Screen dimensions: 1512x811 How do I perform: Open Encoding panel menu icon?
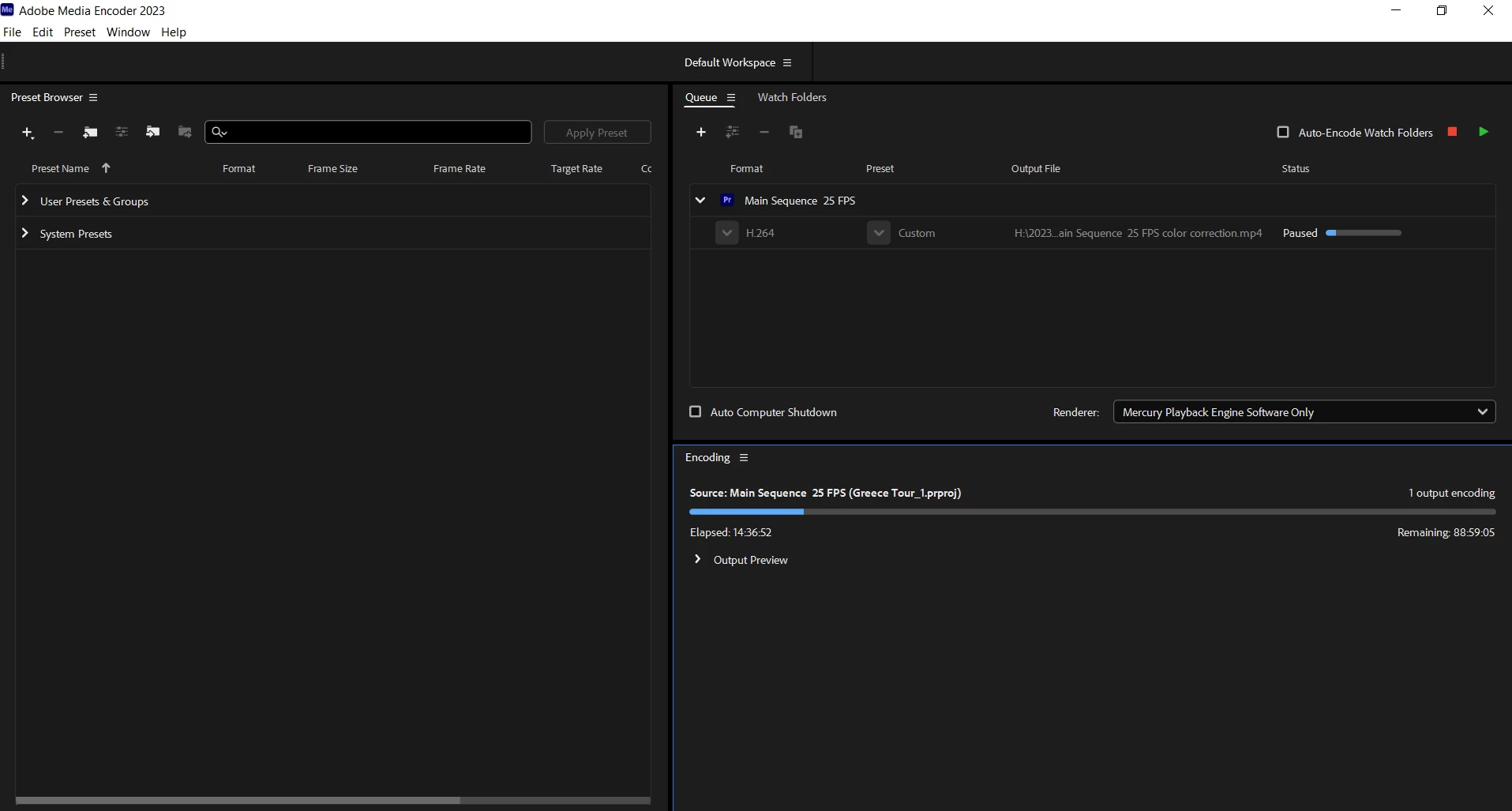[x=744, y=457]
